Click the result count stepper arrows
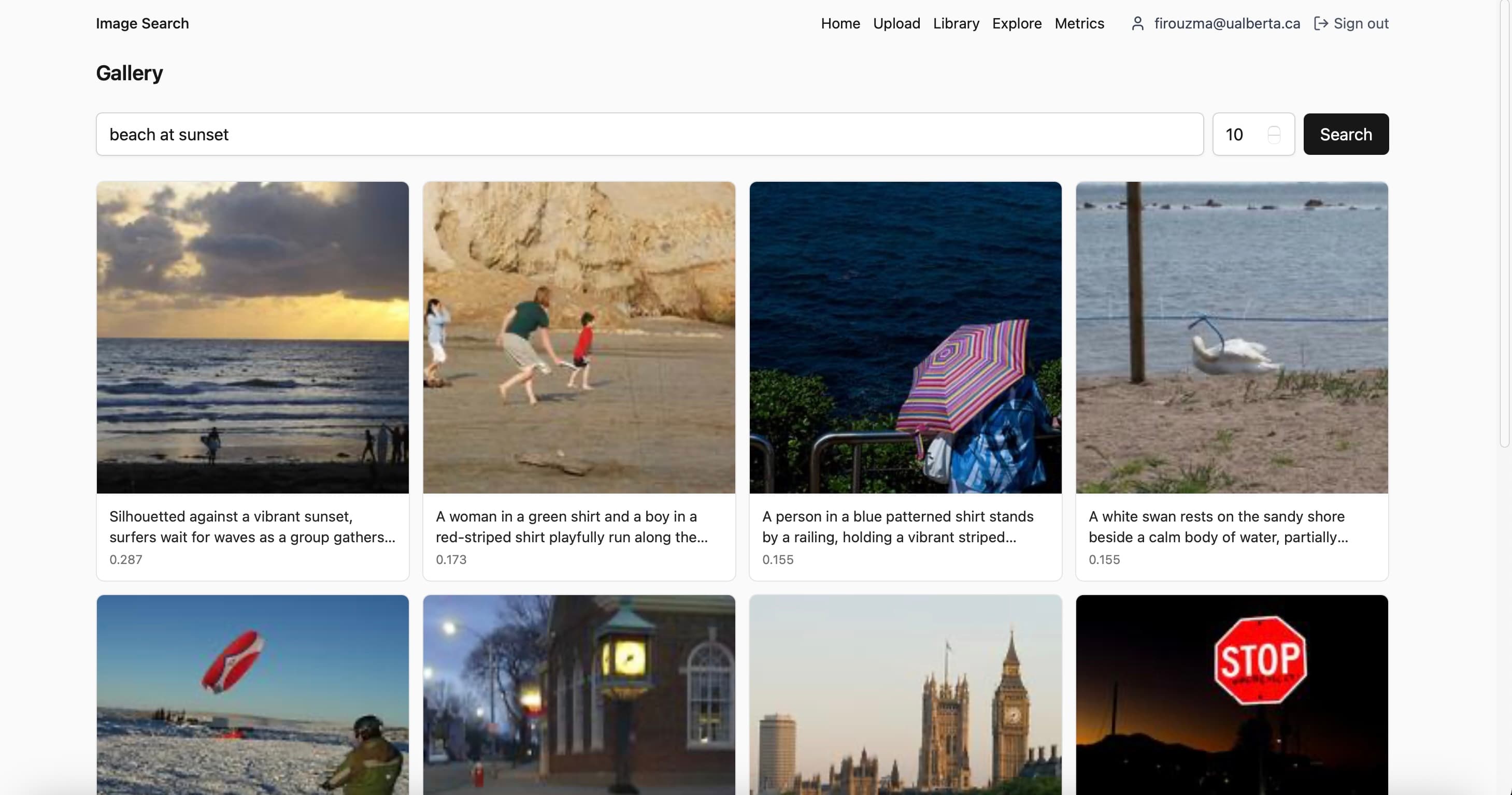This screenshot has width=1512, height=795. point(1274,134)
